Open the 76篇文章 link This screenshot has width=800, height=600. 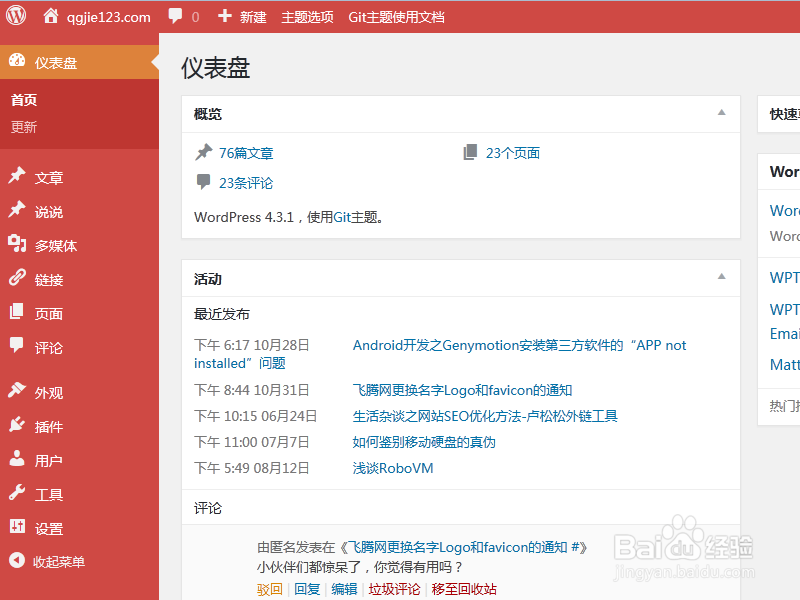(x=246, y=153)
